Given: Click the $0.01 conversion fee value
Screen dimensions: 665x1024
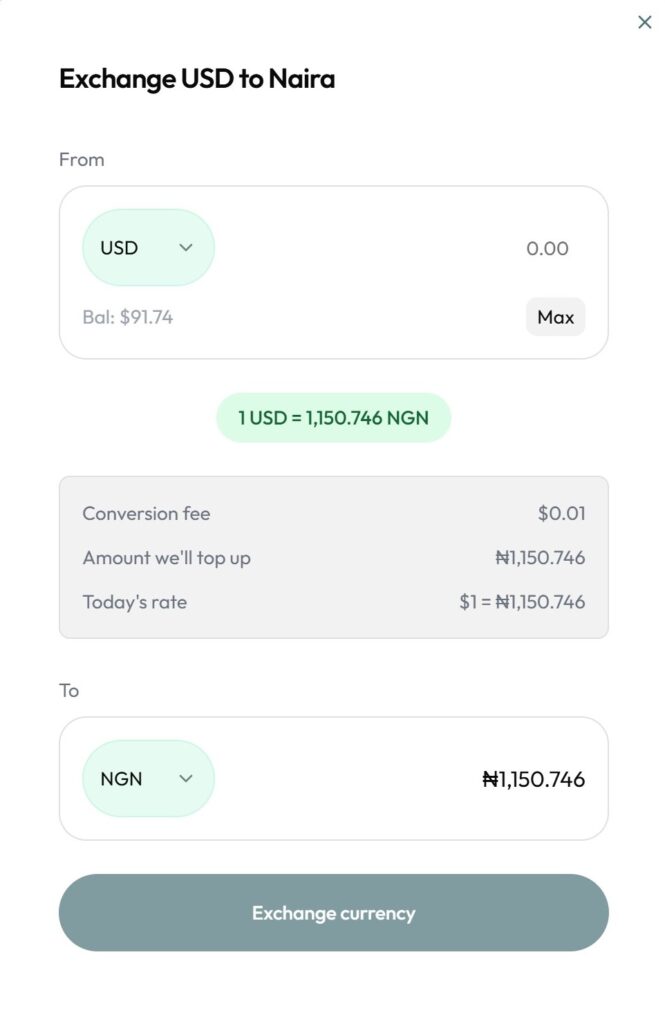Looking at the screenshot, I should 561,514.
